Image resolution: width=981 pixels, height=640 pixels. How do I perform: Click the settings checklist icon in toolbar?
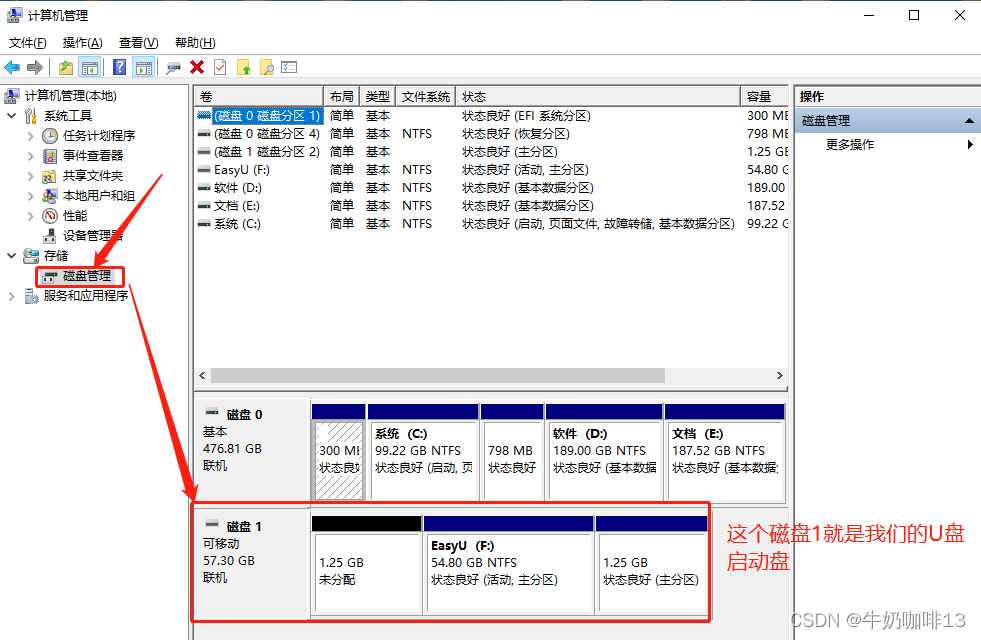[289, 67]
